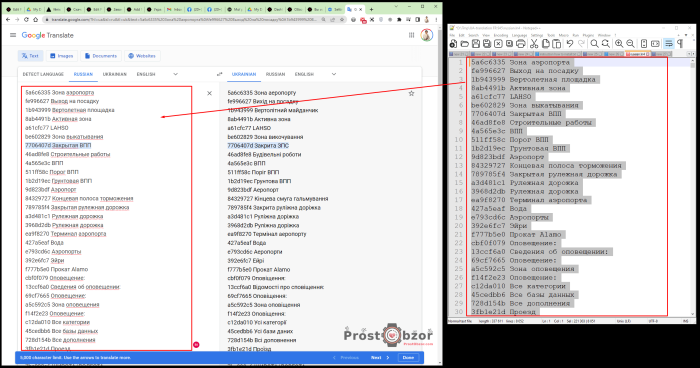This screenshot has height=368, width=700.
Task: Select Text translation mode
Action: pyautogui.click(x=30, y=56)
